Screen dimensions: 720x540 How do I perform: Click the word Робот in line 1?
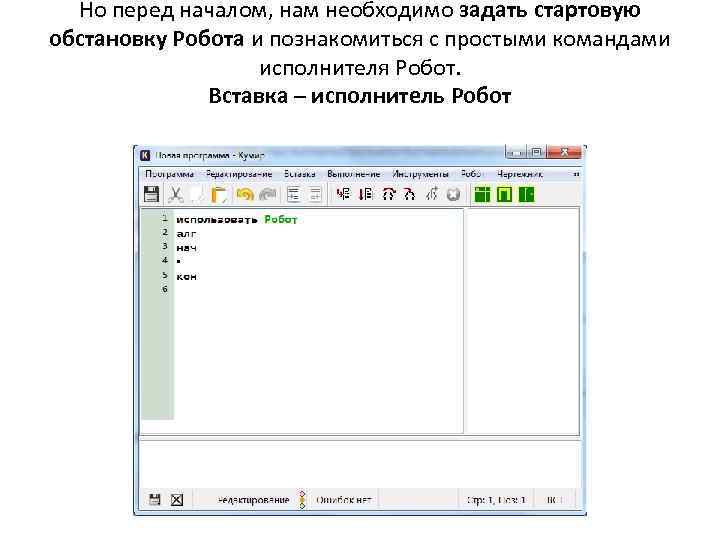coord(281,220)
